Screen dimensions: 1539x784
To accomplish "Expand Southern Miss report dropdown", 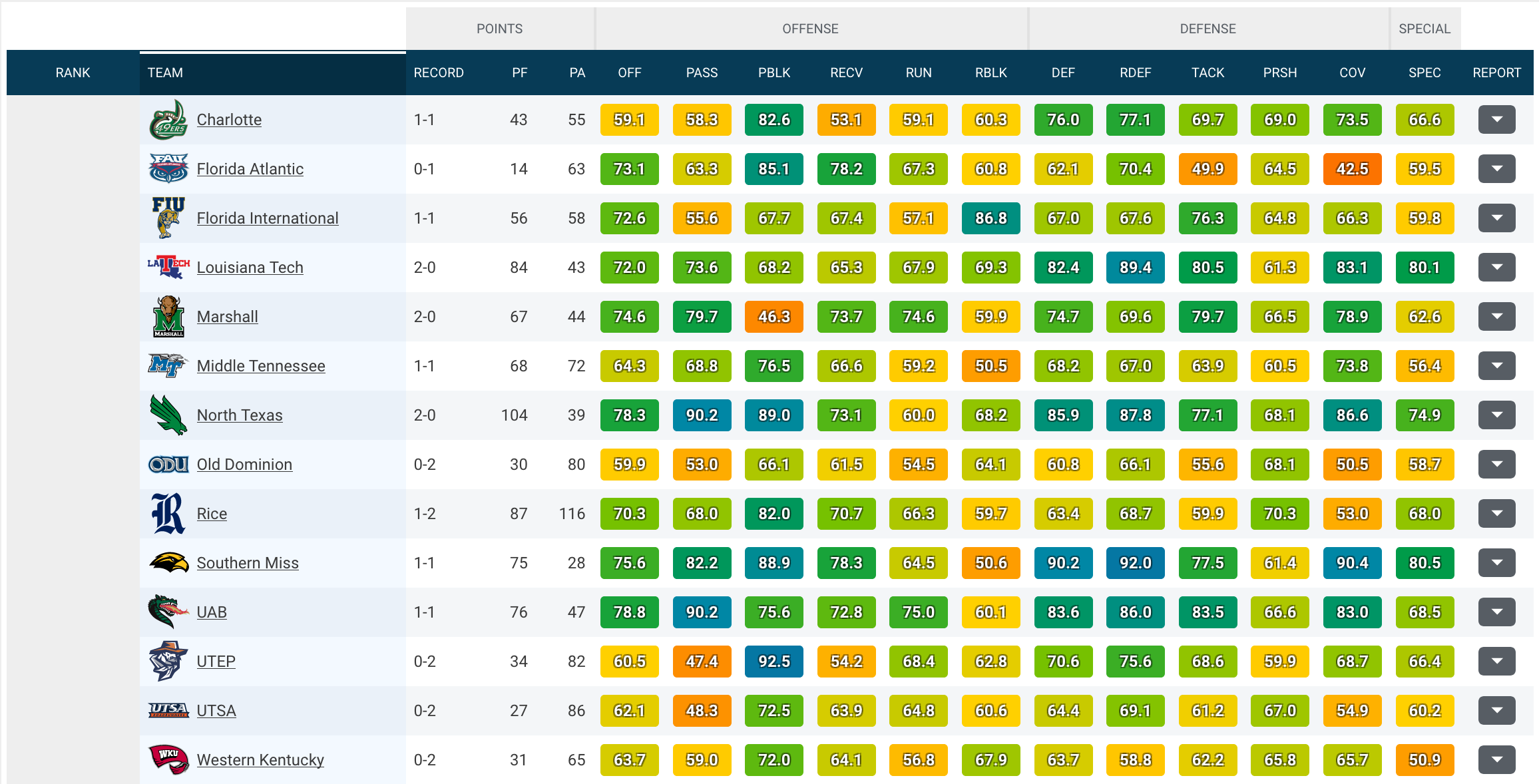I will pos(1496,563).
